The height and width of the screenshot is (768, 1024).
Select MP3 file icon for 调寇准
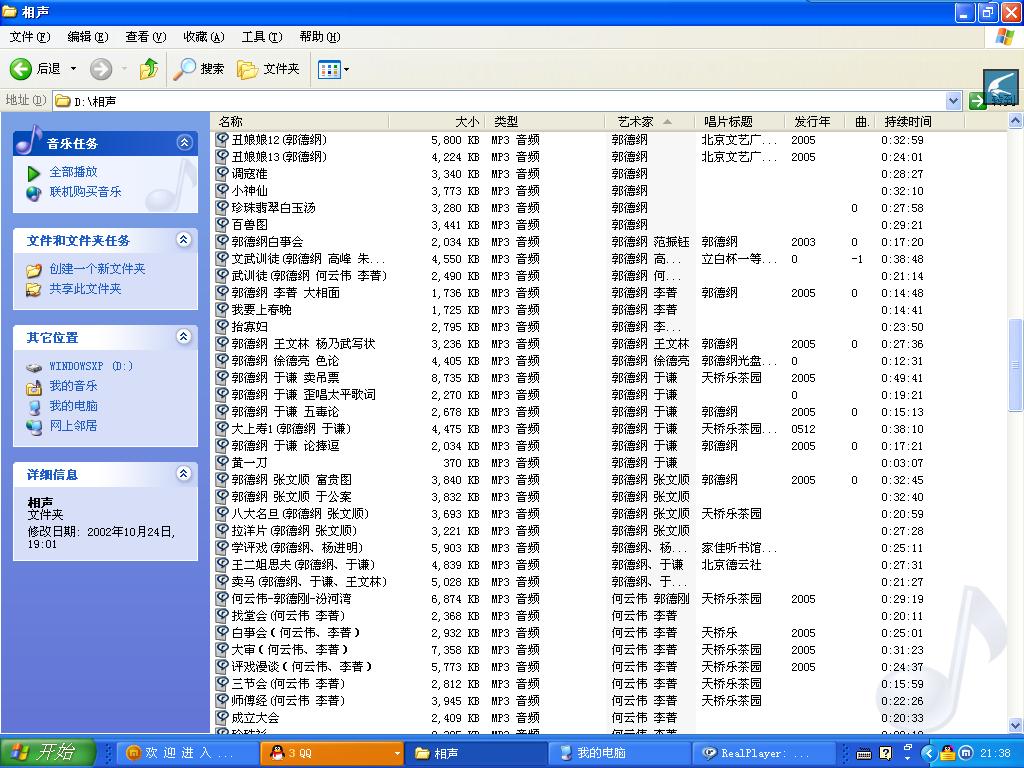[223, 174]
